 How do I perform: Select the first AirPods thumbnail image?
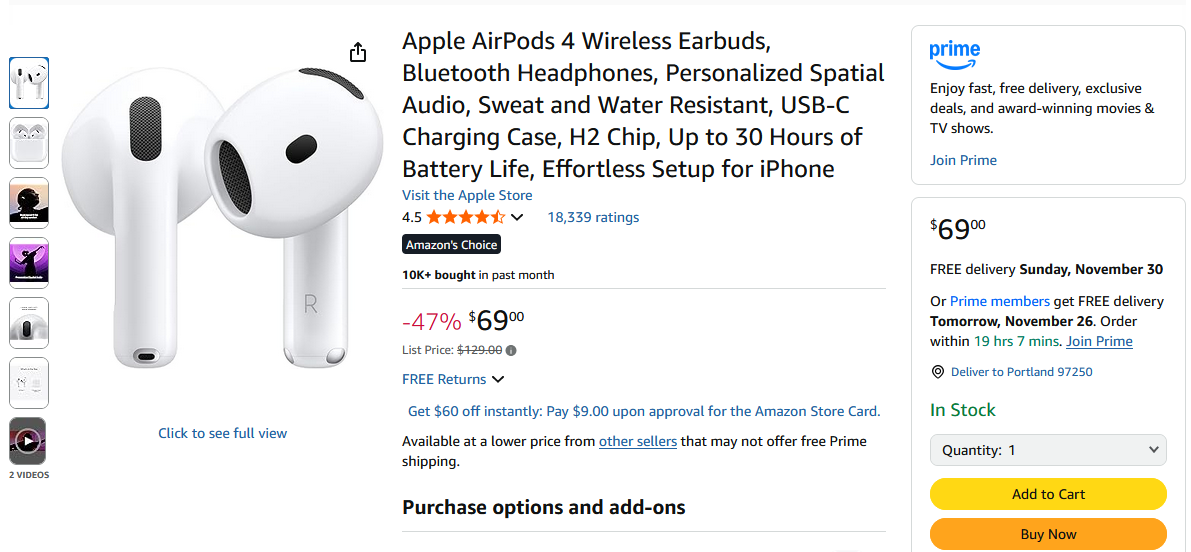coord(29,82)
